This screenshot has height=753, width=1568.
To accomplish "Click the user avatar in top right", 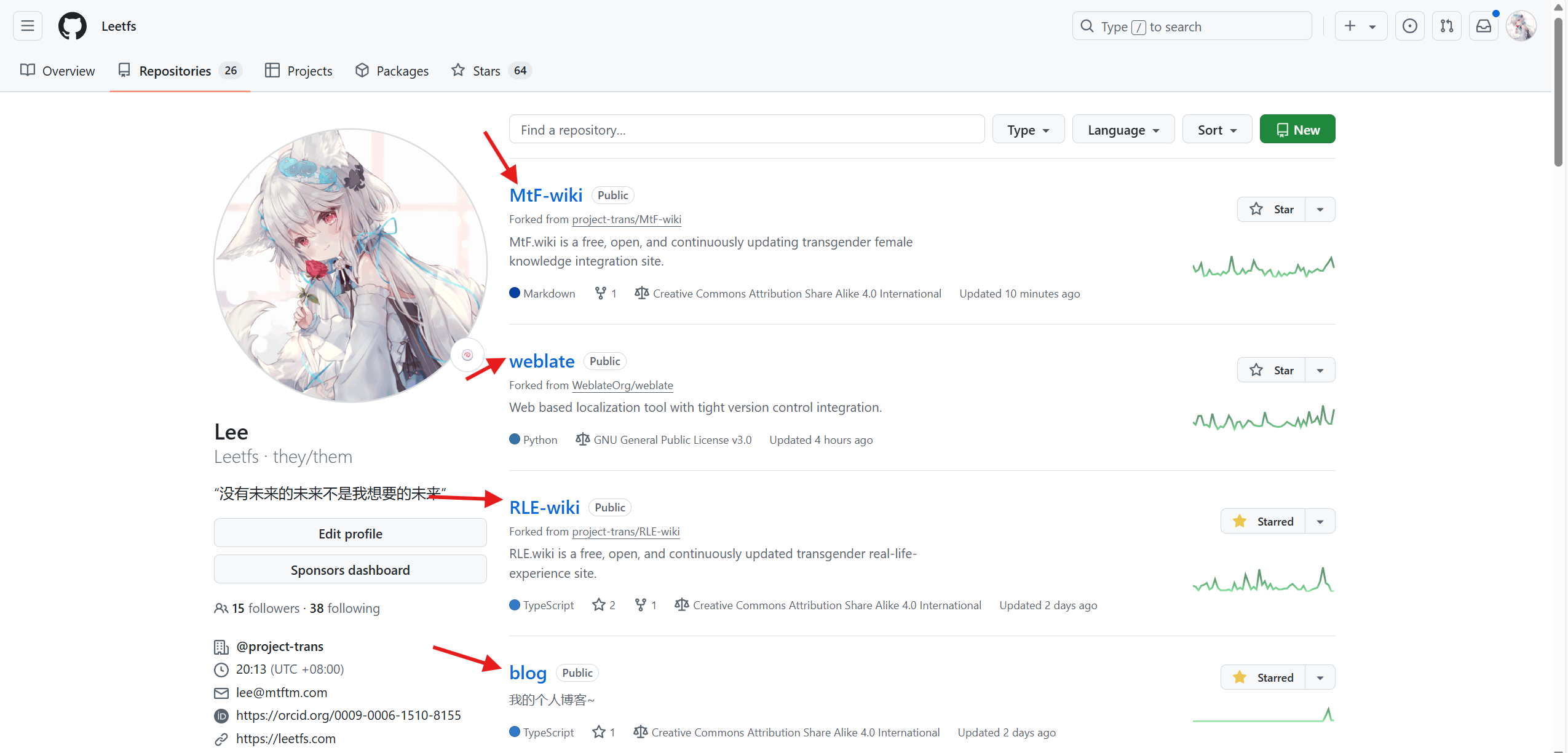I will 1521,26.
